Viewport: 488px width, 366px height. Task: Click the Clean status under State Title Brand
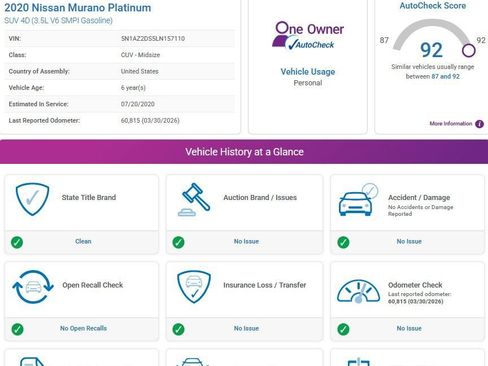pos(83,241)
